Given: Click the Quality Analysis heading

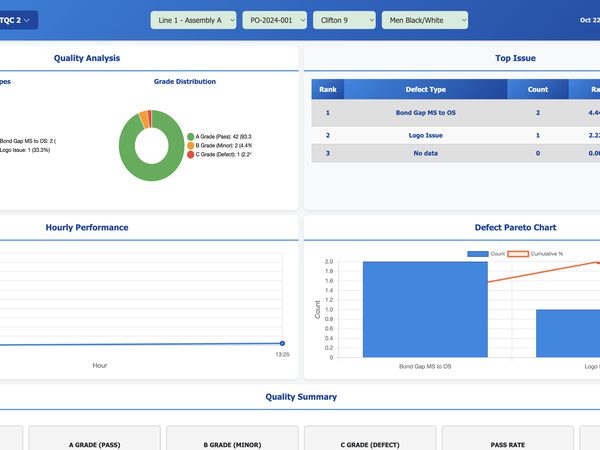Looking at the screenshot, I should pyautogui.click(x=87, y=58).
